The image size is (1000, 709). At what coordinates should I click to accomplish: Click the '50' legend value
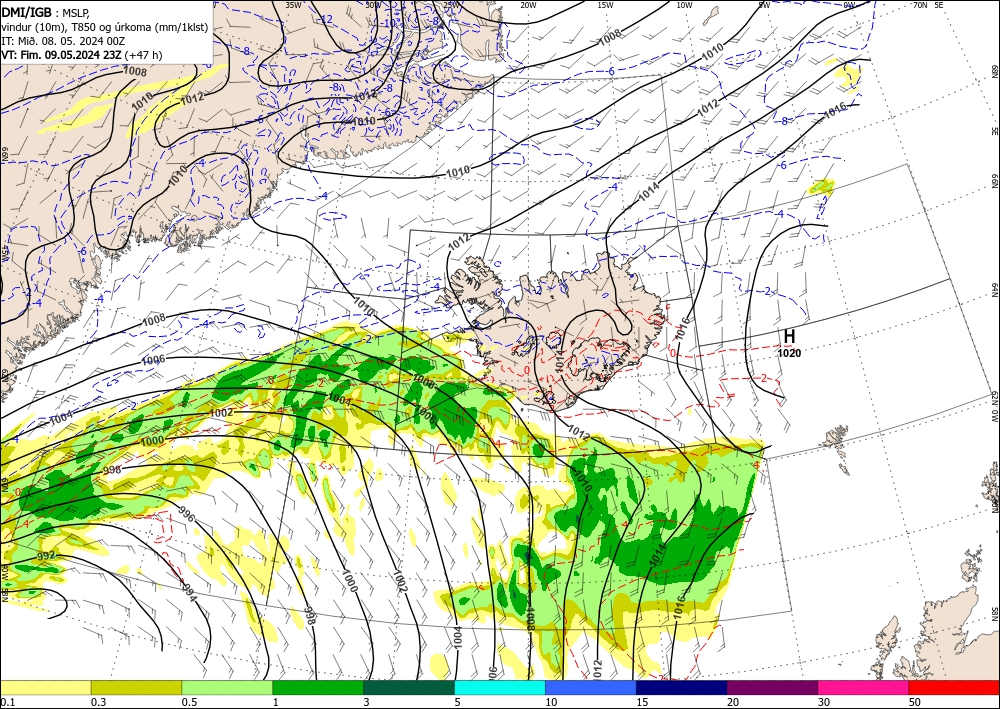[x=915, y=702]
